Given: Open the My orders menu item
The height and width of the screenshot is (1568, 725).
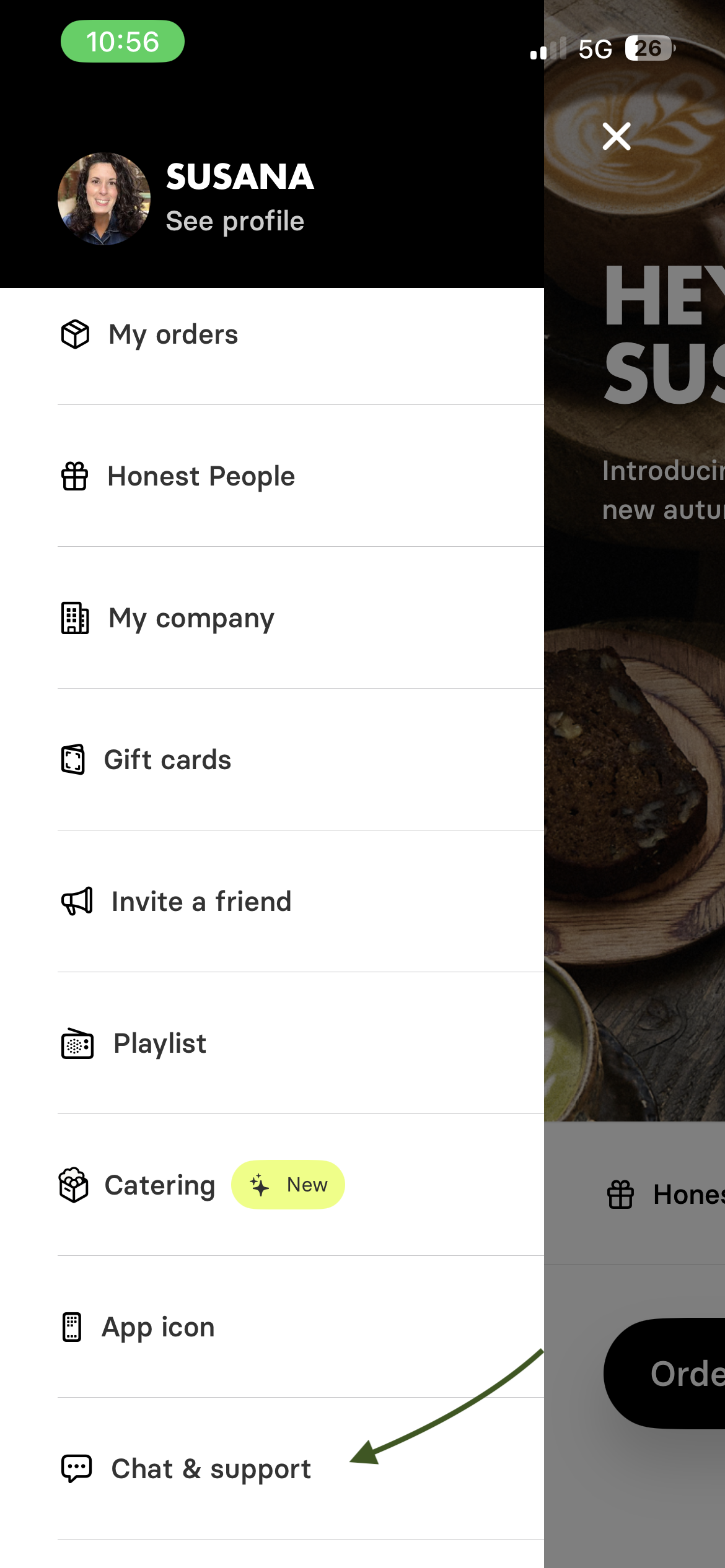Looking at the screenshot, I should 174,334.
